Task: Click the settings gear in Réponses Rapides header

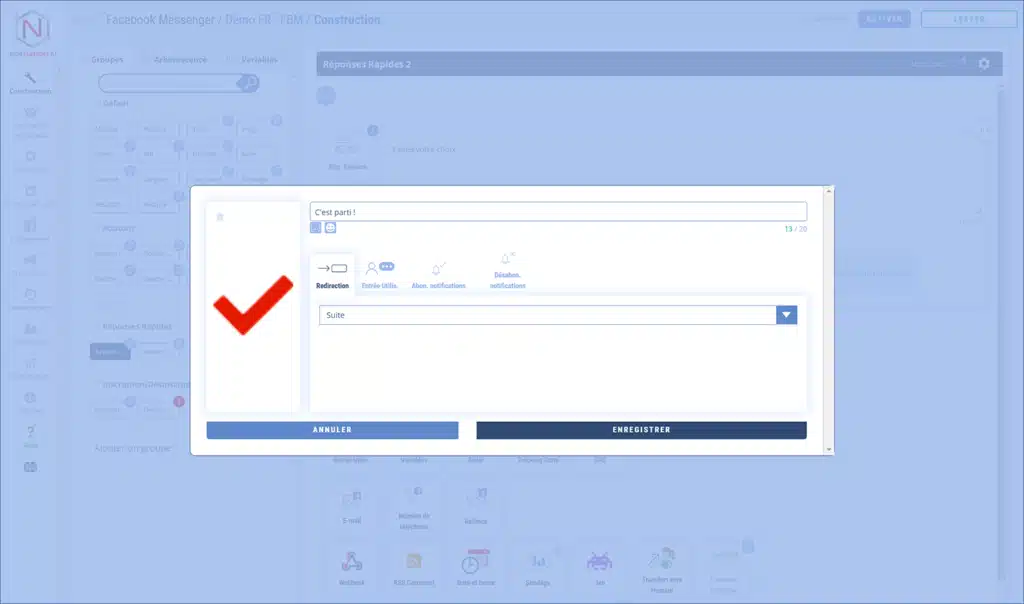Action: click(984, 64)
